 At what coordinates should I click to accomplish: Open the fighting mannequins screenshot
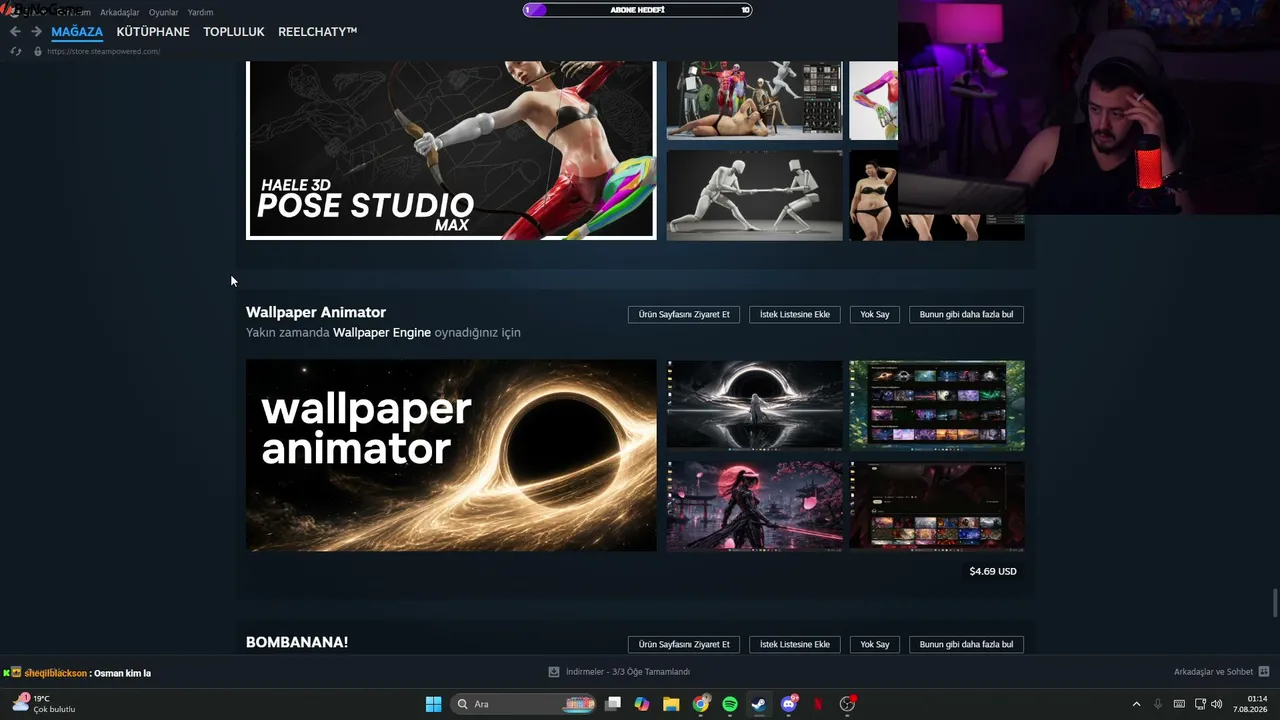(755, 195)
